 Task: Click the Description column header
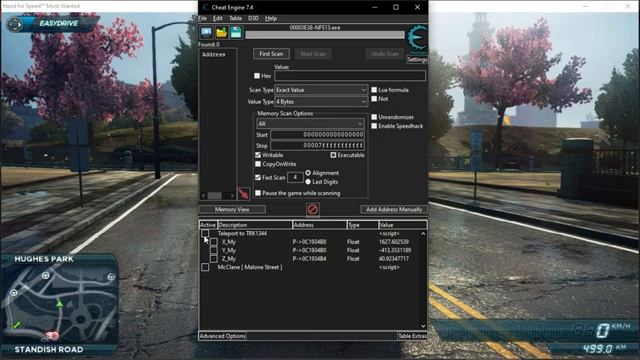click(x=255, y=225)
